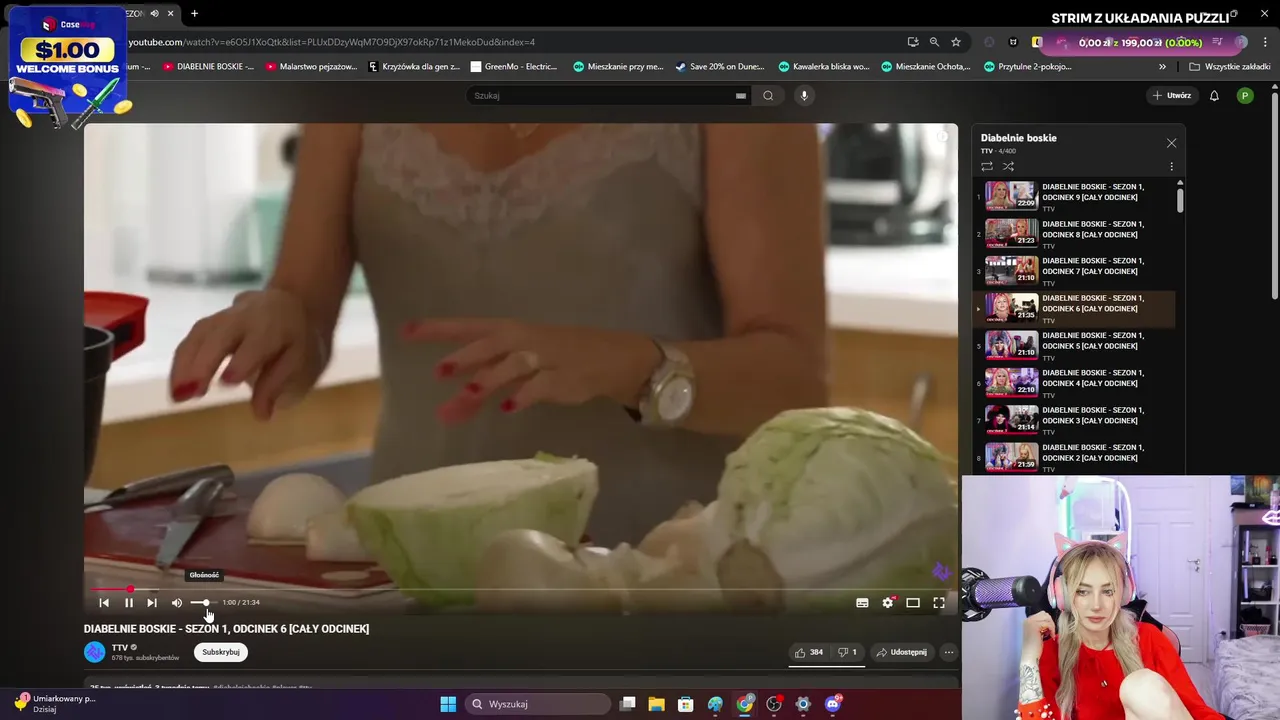Open the Chrome three-dot menu
Image resolution: width=1280 pixels, height=720 pixels.
pyautogui.click(x=1265, y=42)
